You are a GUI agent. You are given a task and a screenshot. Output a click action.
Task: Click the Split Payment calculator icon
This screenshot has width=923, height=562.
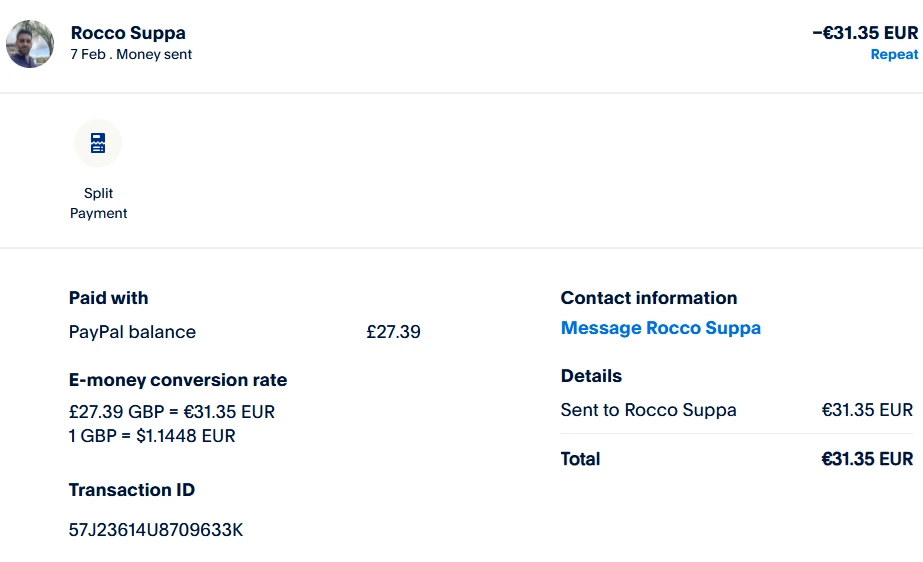(x=98, y=143)
